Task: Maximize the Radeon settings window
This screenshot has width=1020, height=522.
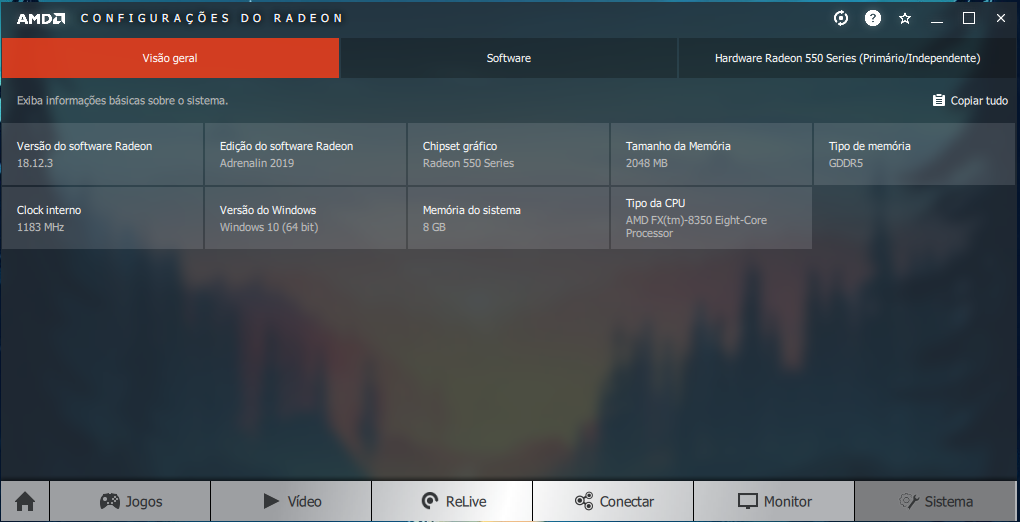Action: (969, 18)
